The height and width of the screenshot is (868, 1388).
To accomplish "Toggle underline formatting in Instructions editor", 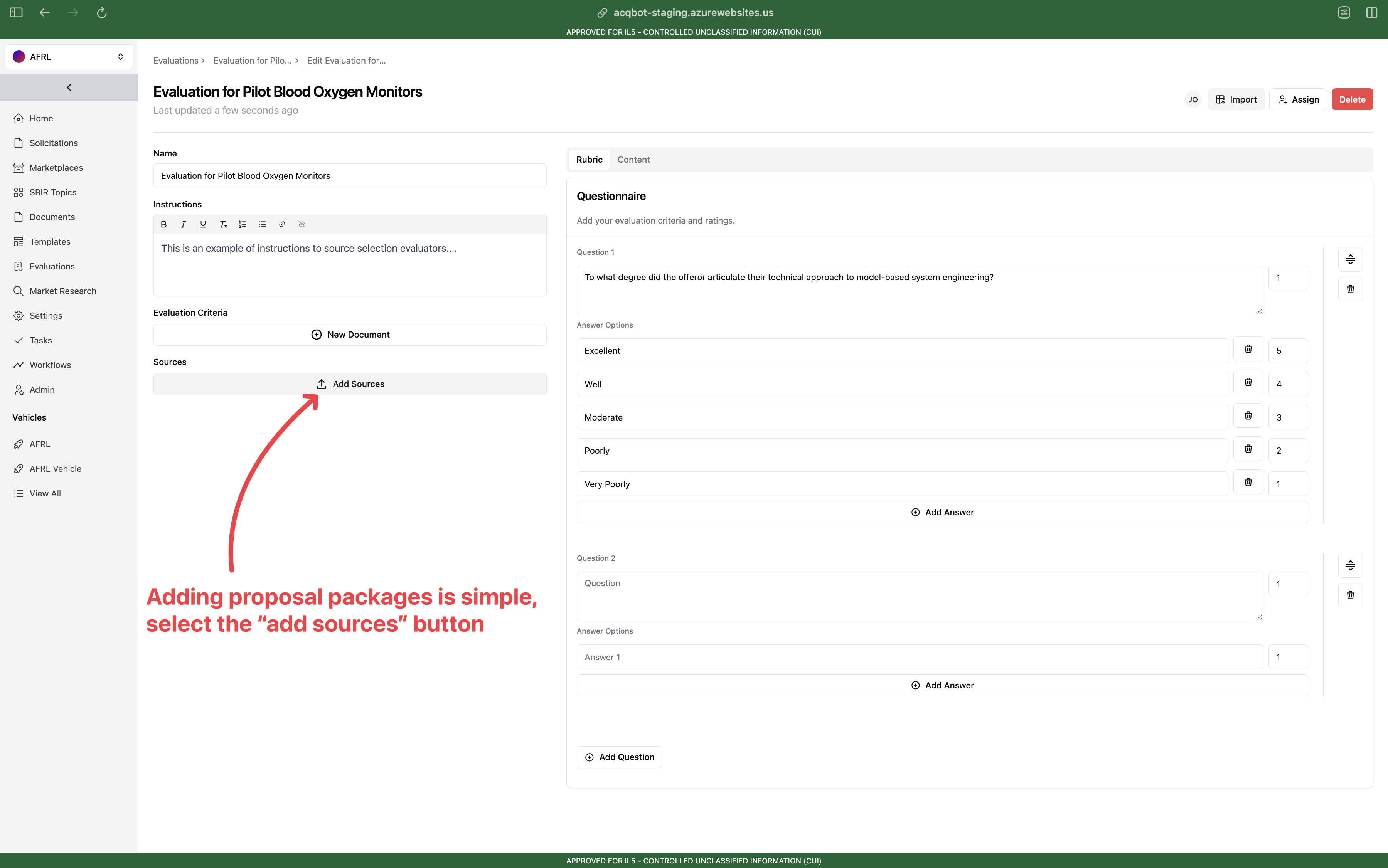I will 203,224.
